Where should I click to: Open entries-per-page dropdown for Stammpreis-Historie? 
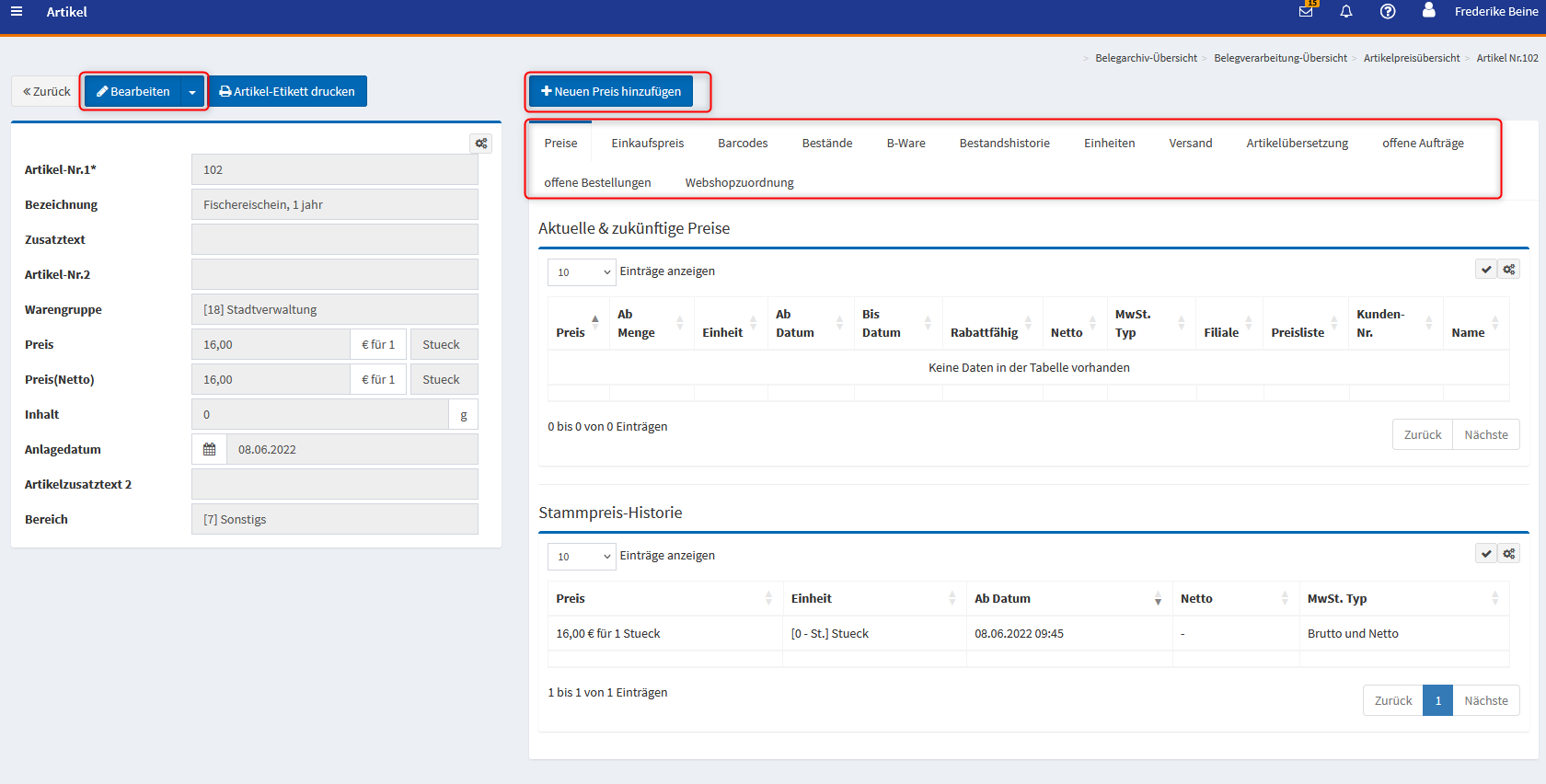pos(582,557)
